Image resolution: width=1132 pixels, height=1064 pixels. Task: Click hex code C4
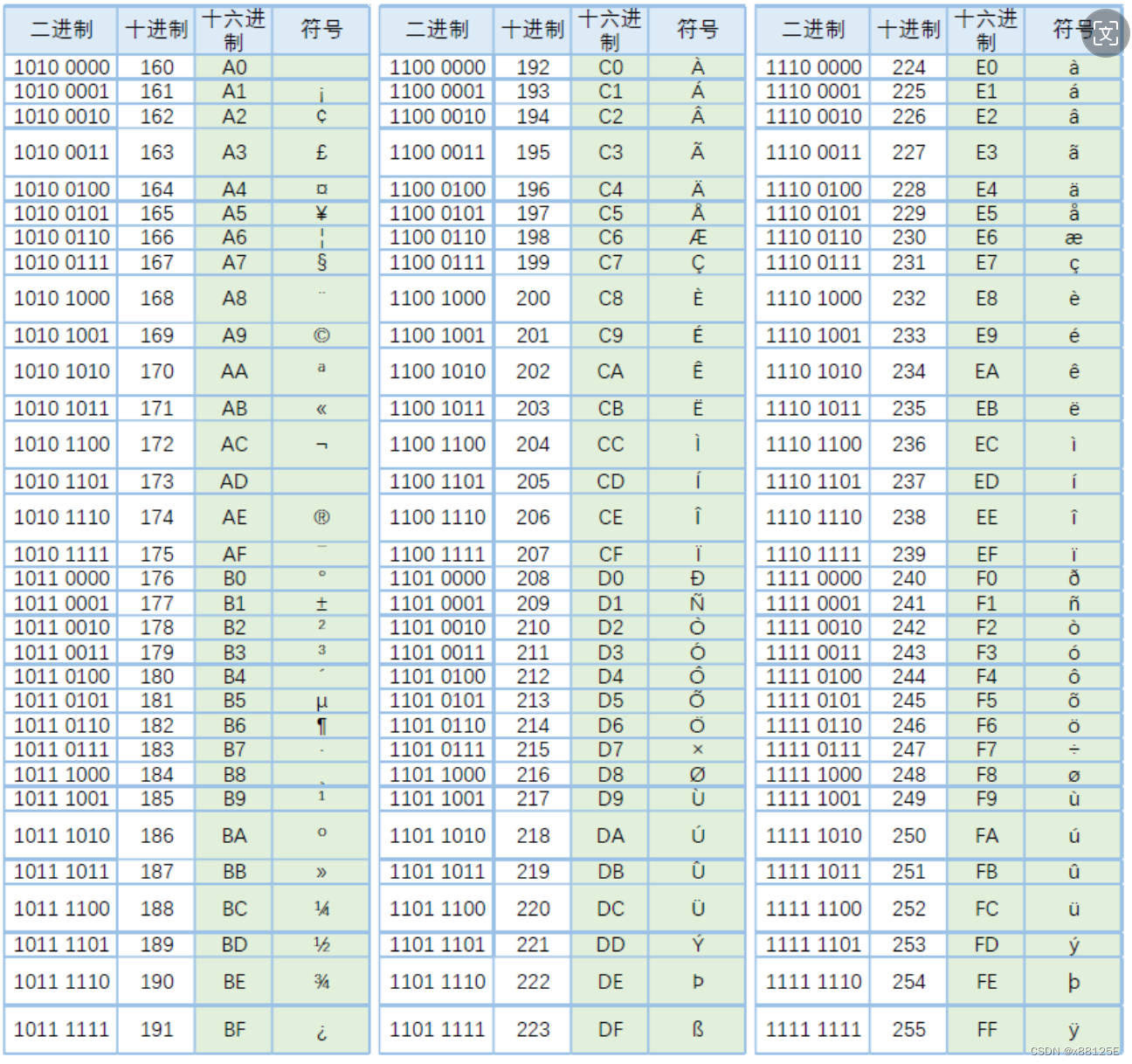[x=611, y=190]
